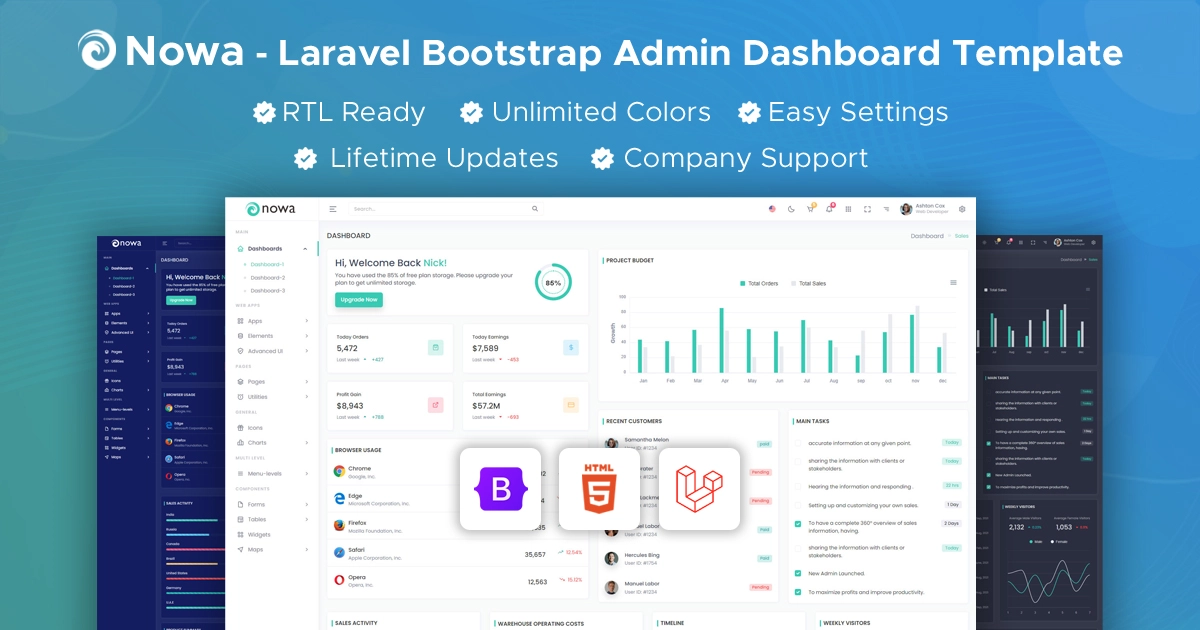Screen dimensions: 1200x630
Task: Click the HTML5 logo badge
Action: (600, 488)
